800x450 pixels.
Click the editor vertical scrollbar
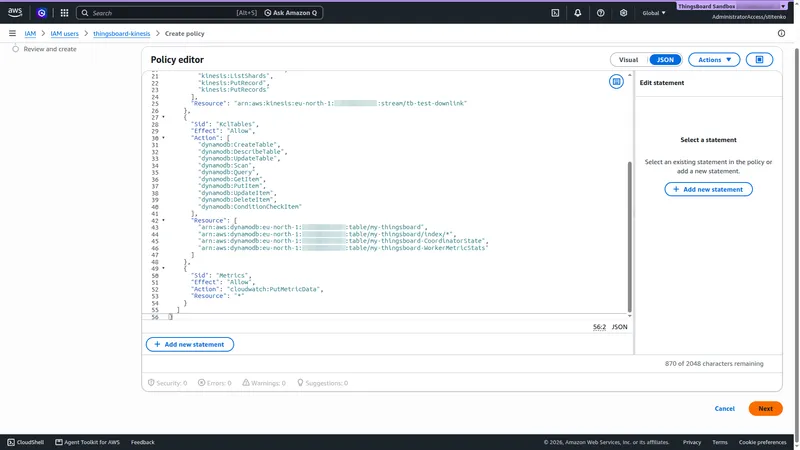(x=629, y=237)
